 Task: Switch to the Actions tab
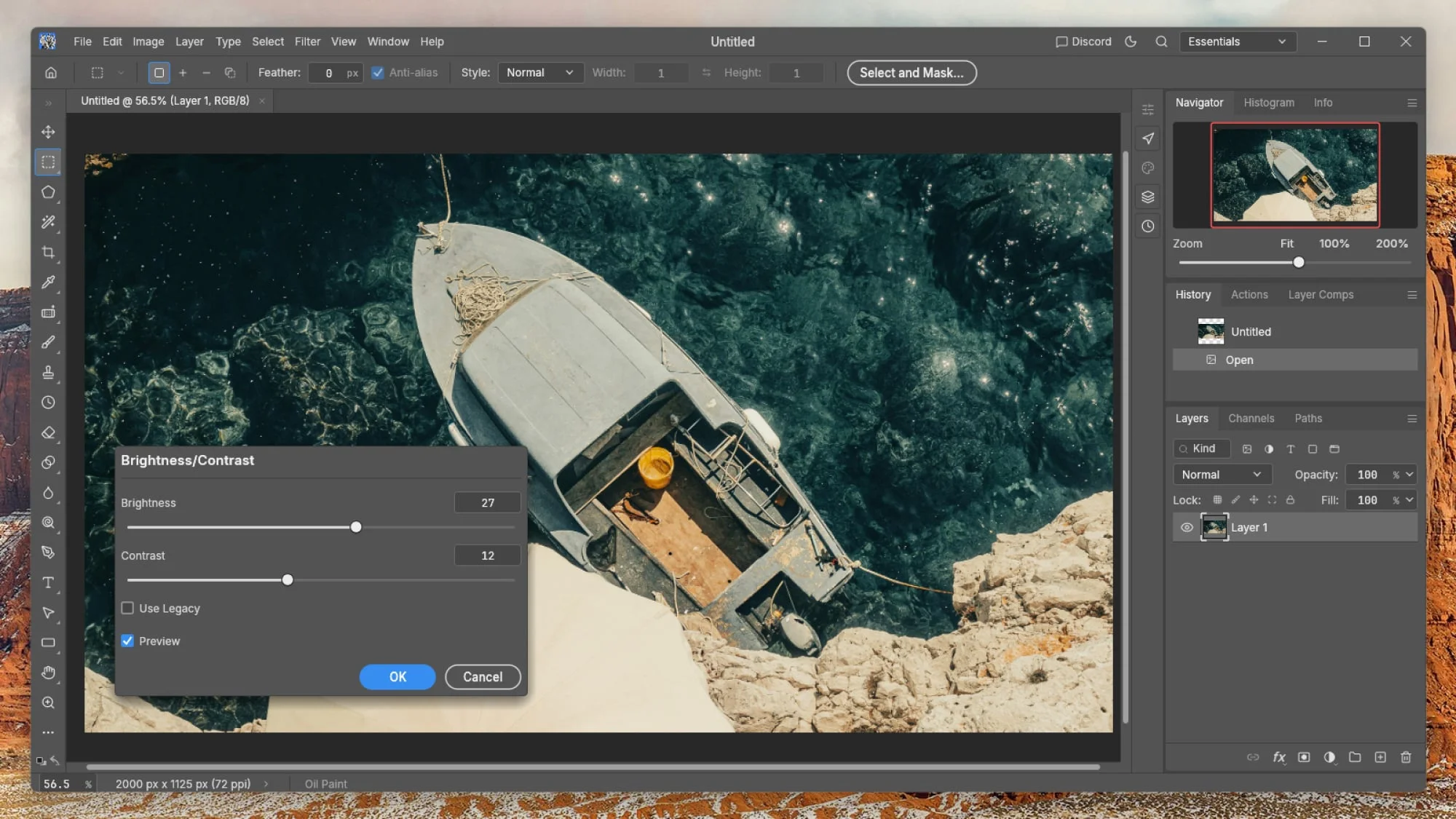pyautogui.click(x=1249, y=295)
